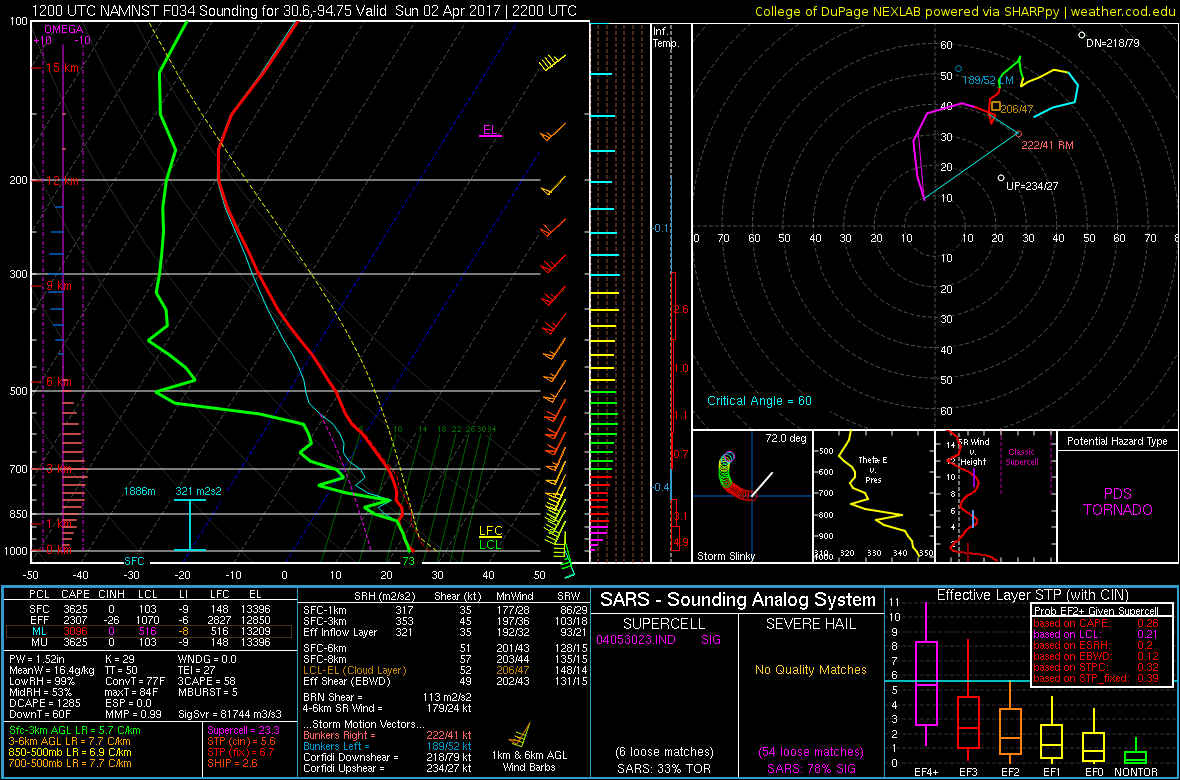Select the UP=234/27 Corfidi upshear marker
The image size is (1180, 780).
(x=1001, y=178)
